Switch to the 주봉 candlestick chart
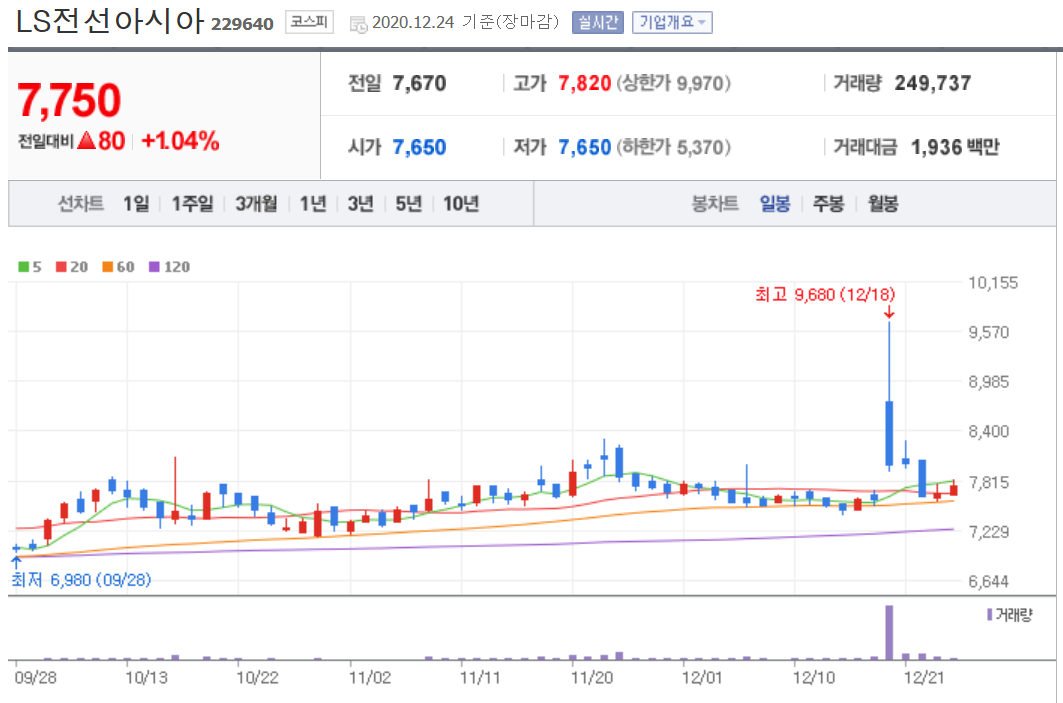The width and height of the screenshot is (1063, 703). (828, 203)
